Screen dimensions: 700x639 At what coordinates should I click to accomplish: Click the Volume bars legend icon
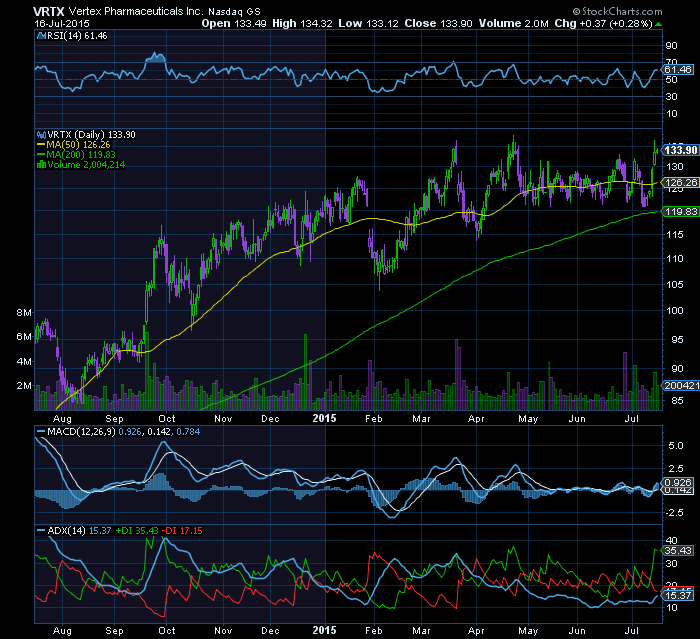42,164
